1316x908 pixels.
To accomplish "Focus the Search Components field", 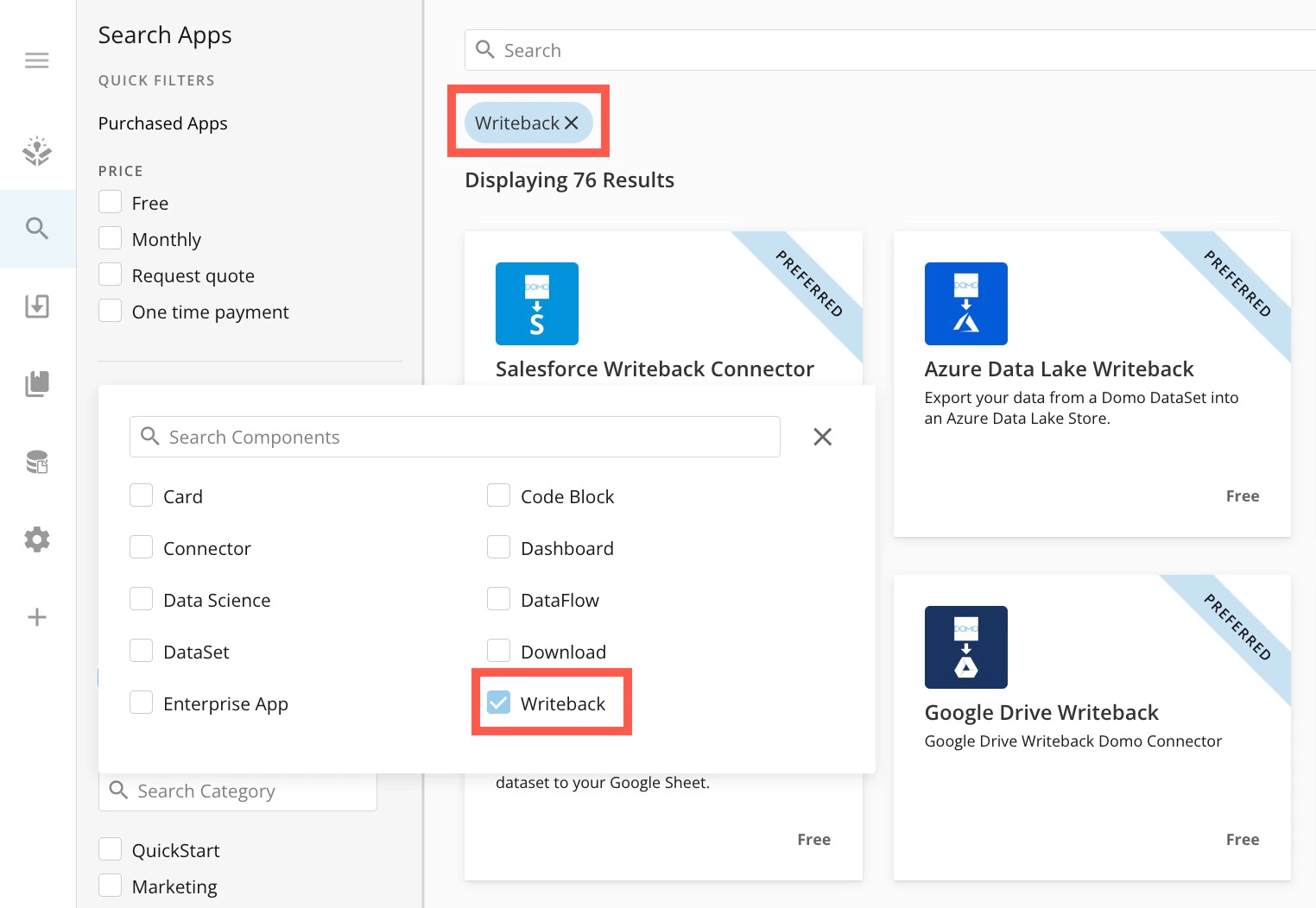I will click(455, 437).
